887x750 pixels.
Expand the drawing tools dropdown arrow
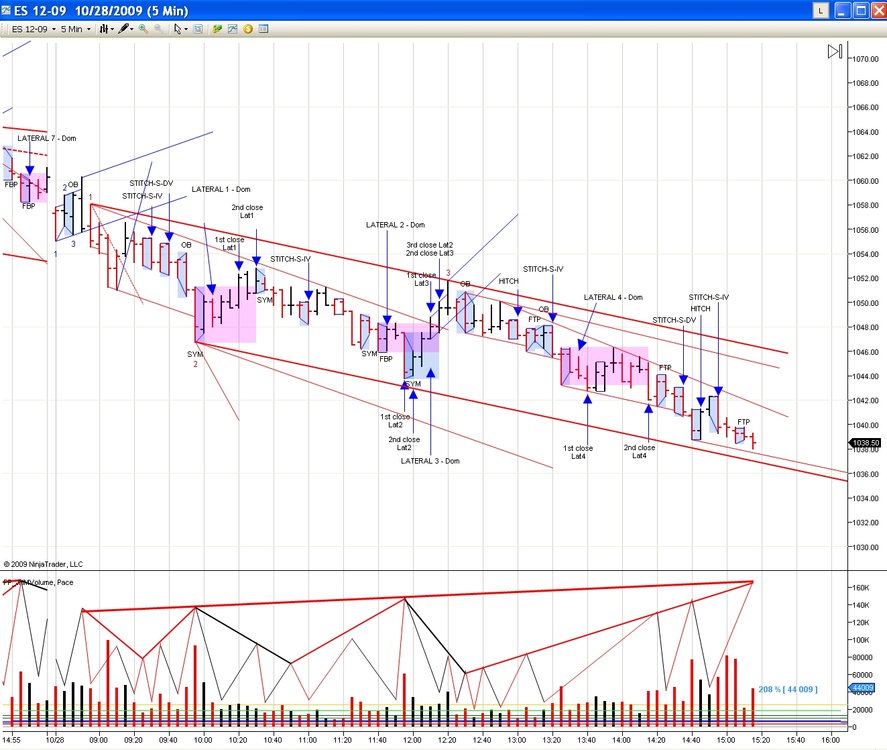point(132,29)
